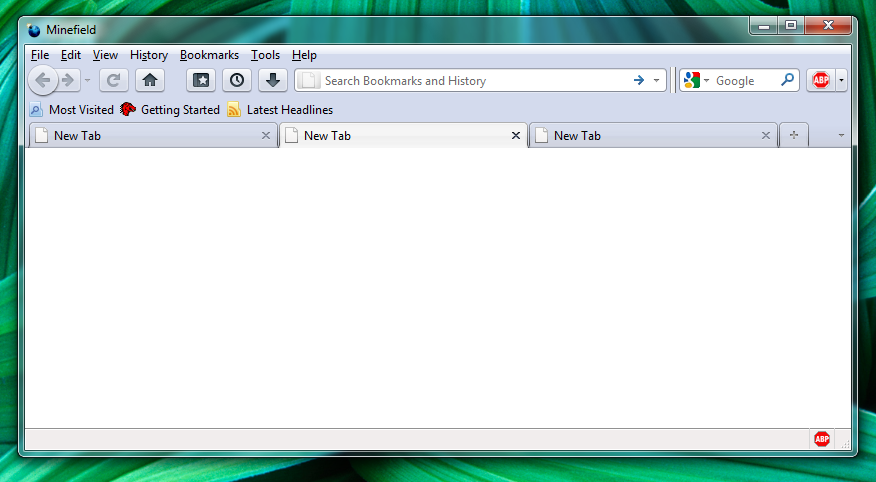The image size is (876, 482).
Task: Click the Forward navigation arrow button
Action: click(x=68, y=80)
